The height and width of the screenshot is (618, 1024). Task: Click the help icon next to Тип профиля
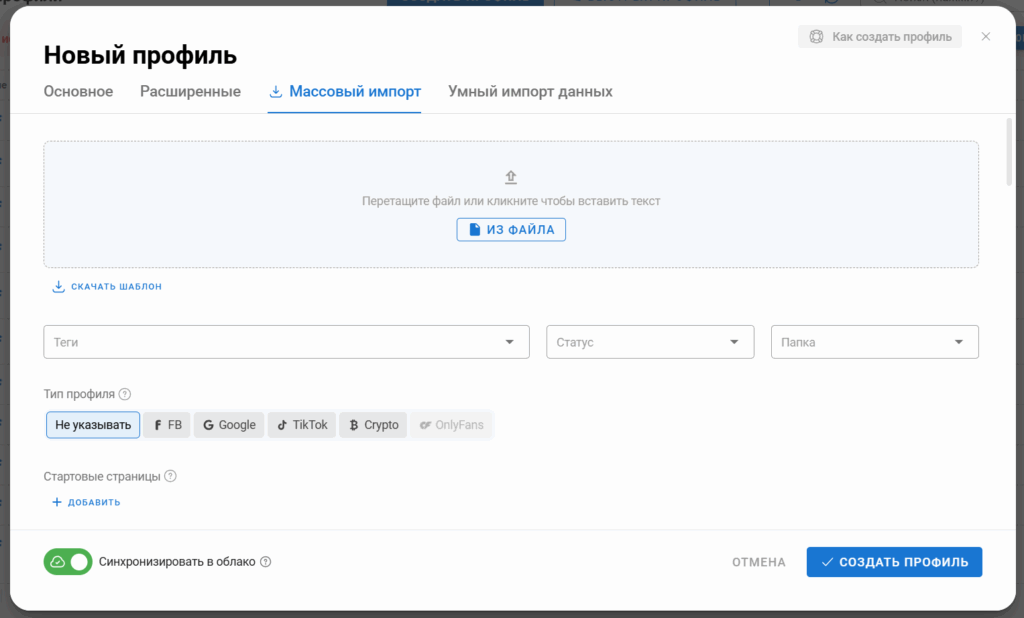coord(125,394)
